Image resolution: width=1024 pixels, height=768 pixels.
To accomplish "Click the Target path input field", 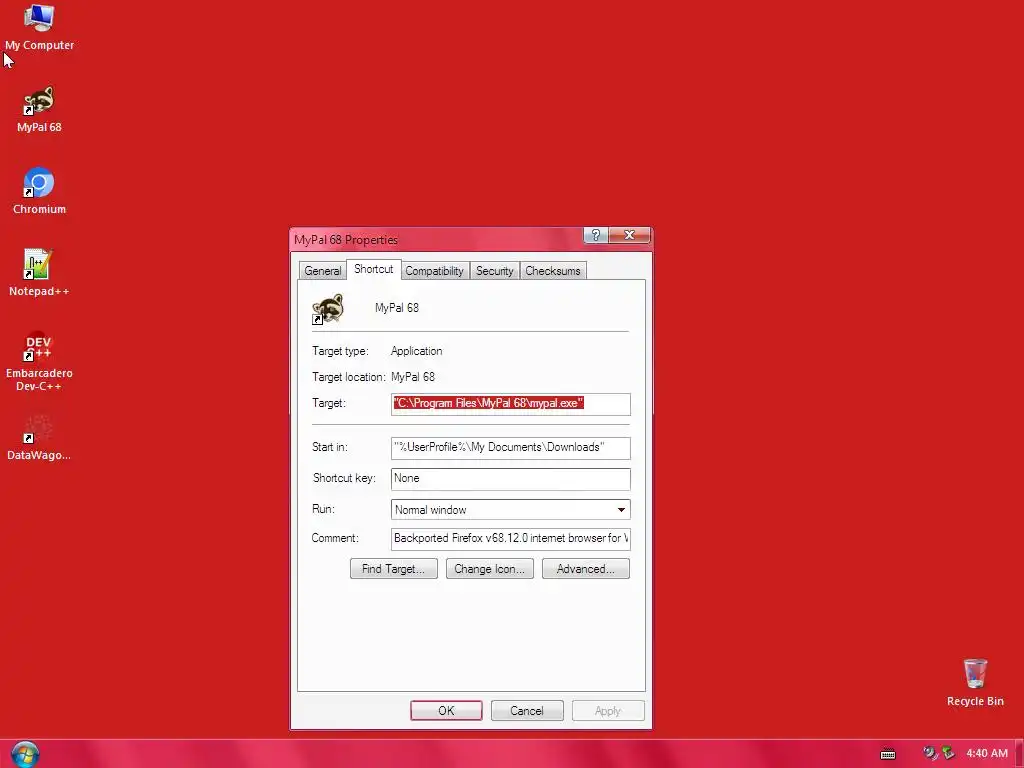I will (x=511, y=404).
